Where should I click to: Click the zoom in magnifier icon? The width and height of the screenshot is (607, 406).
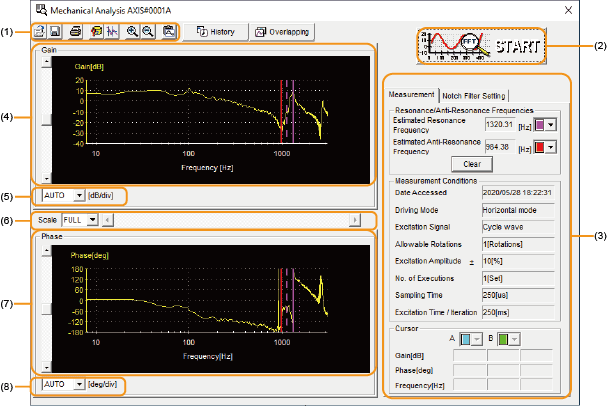132,32
